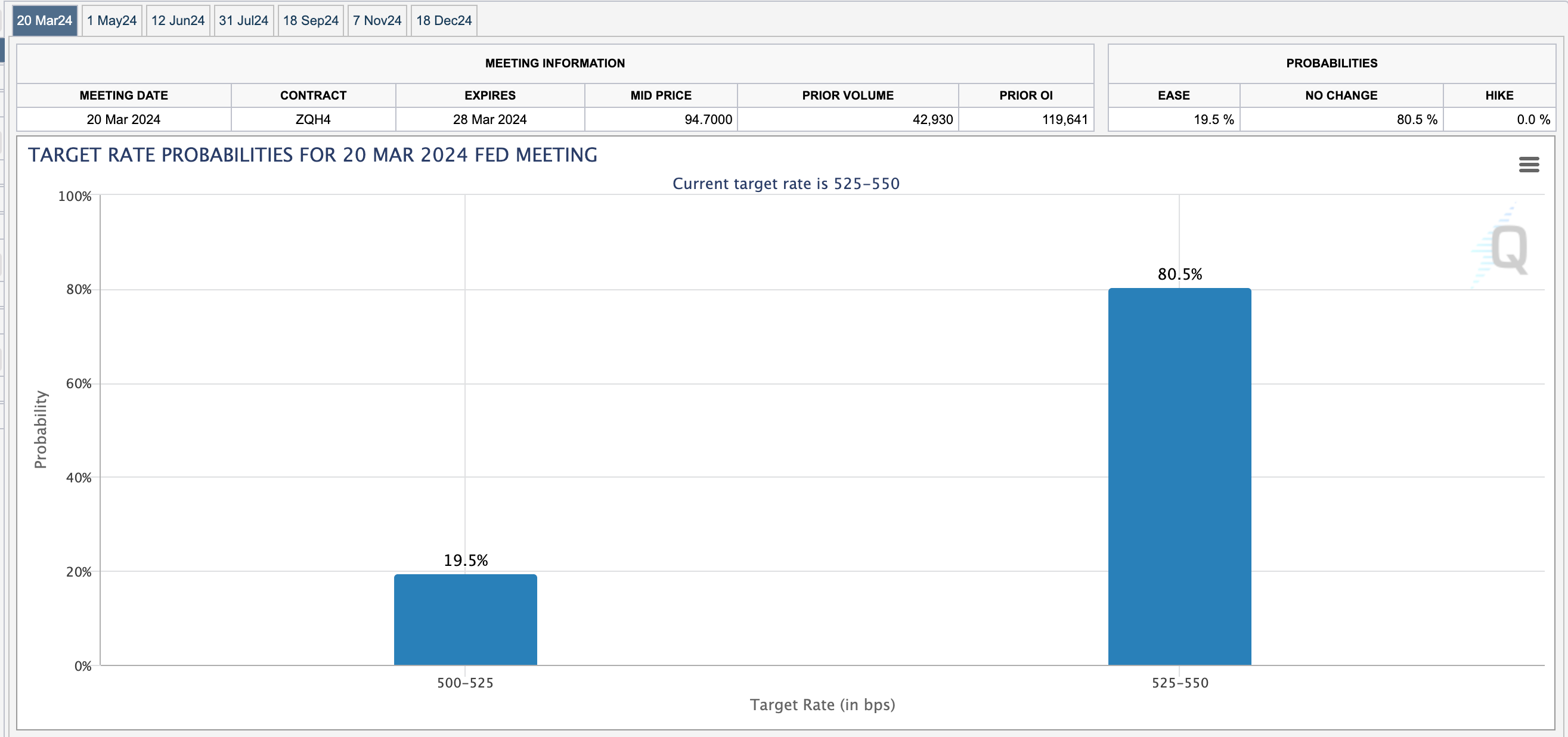Click the Hike probability value 0.0 %
1568x737 pixels.
pos(1532,119)
